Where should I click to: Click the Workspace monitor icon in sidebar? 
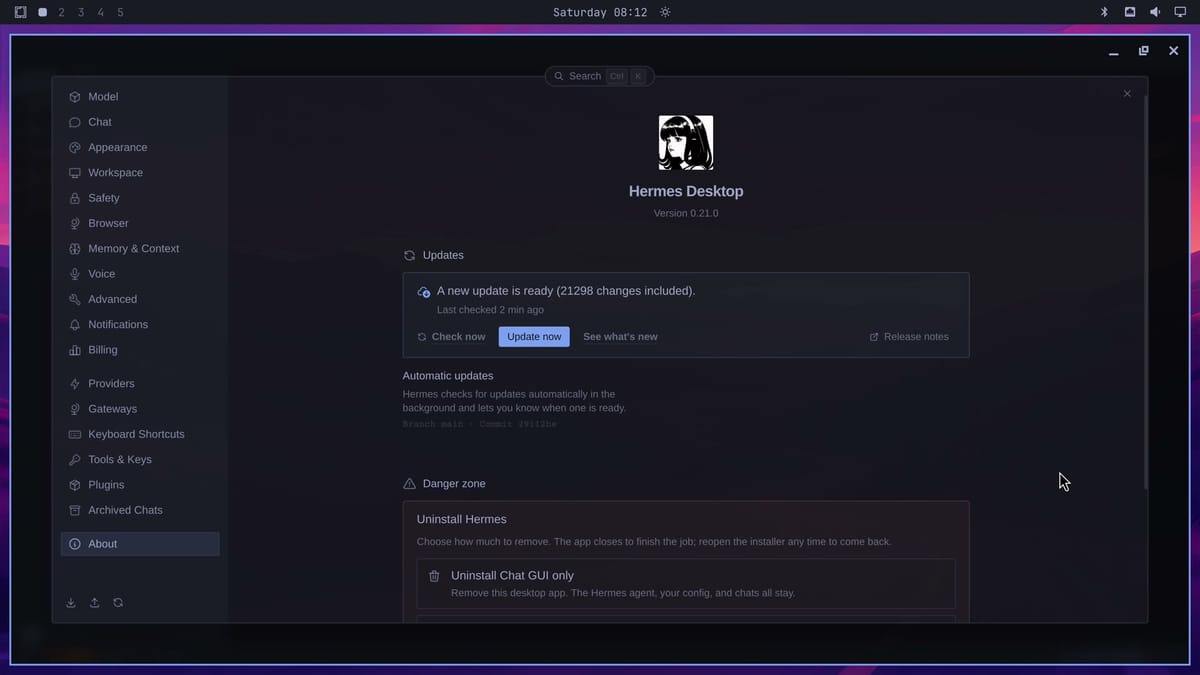click(x=75, y=173)
